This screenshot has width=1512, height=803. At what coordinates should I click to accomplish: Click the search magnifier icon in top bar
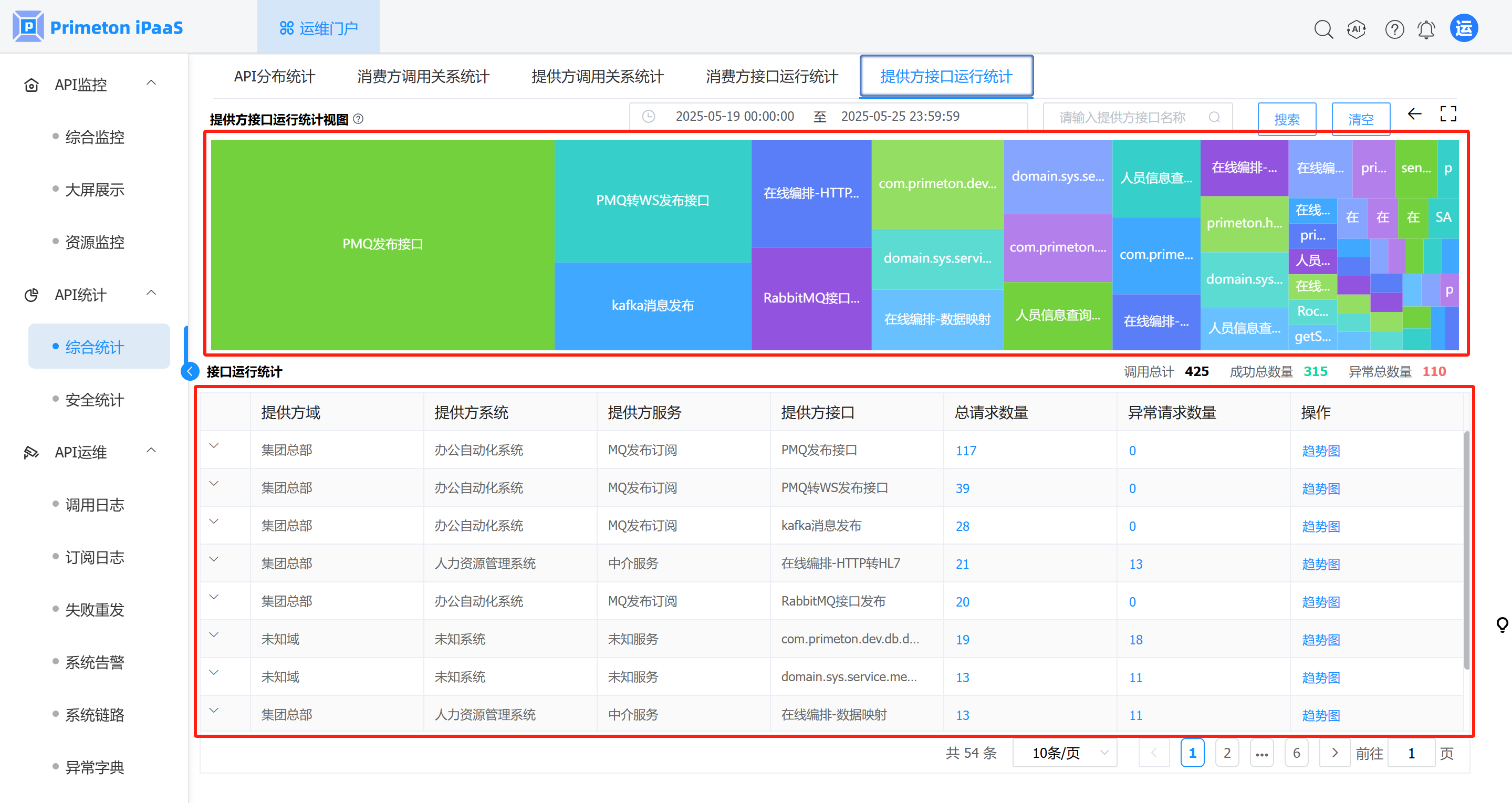[x=1323, y=29]
